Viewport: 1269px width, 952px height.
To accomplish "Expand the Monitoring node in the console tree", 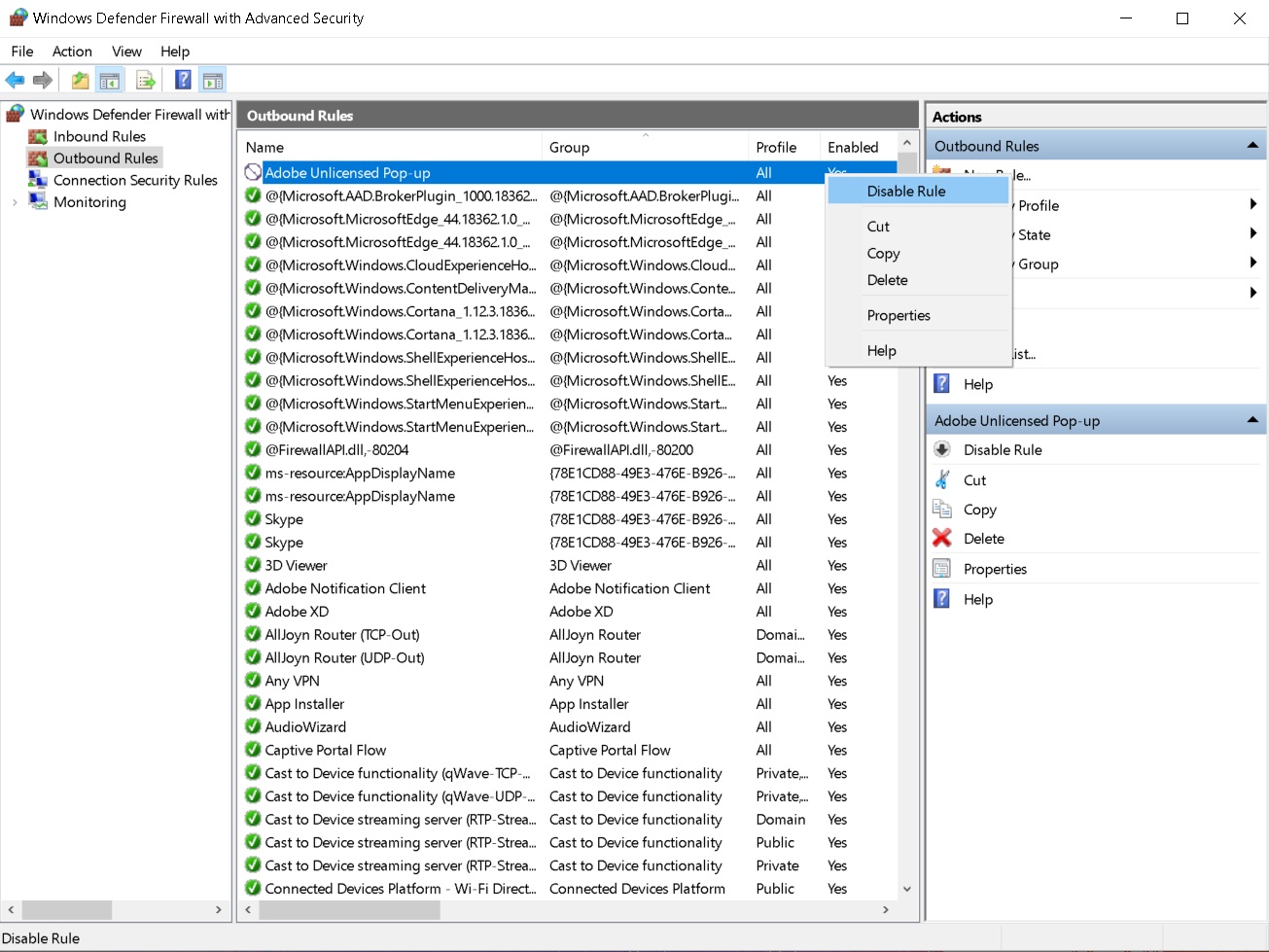I will [17, 202].
